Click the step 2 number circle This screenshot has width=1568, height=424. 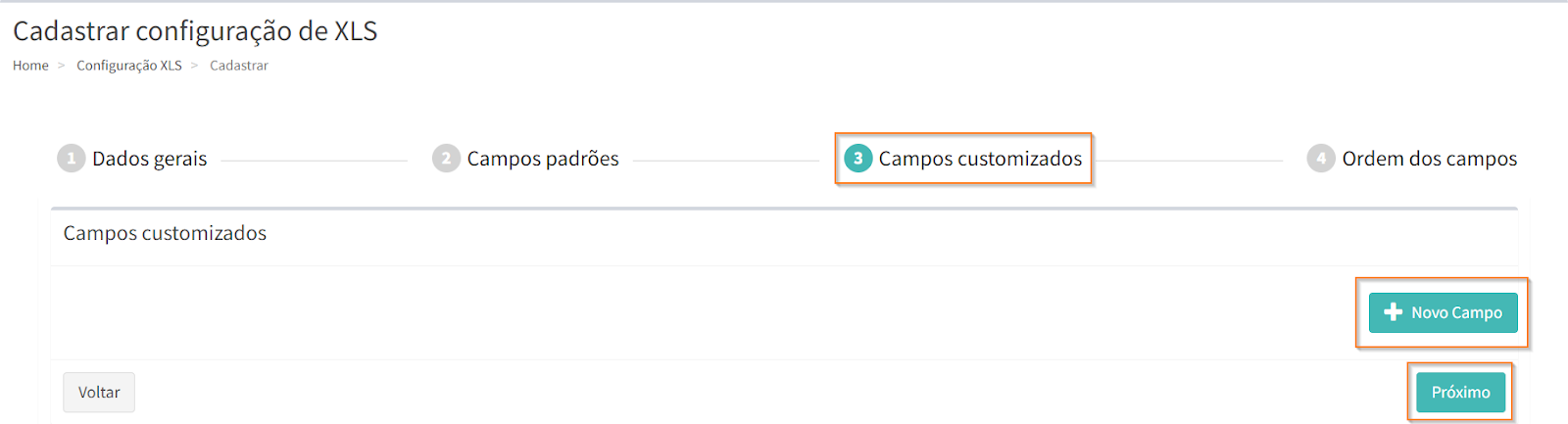click(446, 159)
